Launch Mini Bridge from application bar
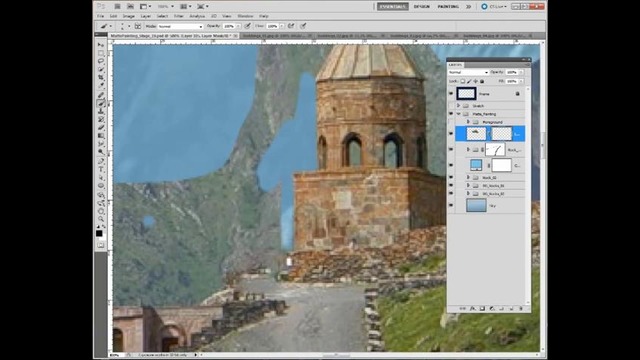The height and width of the screenshot is (360, 640). pos(130,7)
